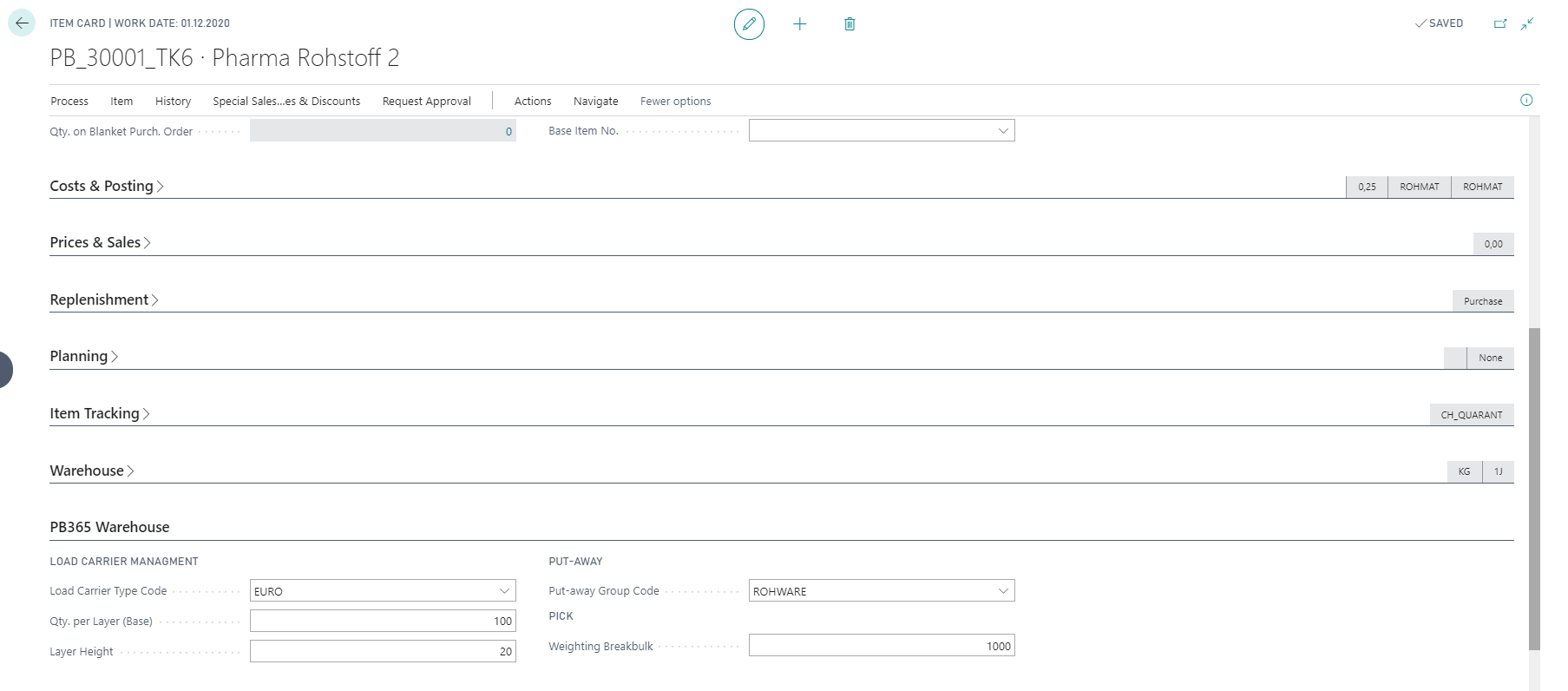Open the Item menu
Image resolution: width=1568 pixels, height=691 pixels.
[121, 101]
